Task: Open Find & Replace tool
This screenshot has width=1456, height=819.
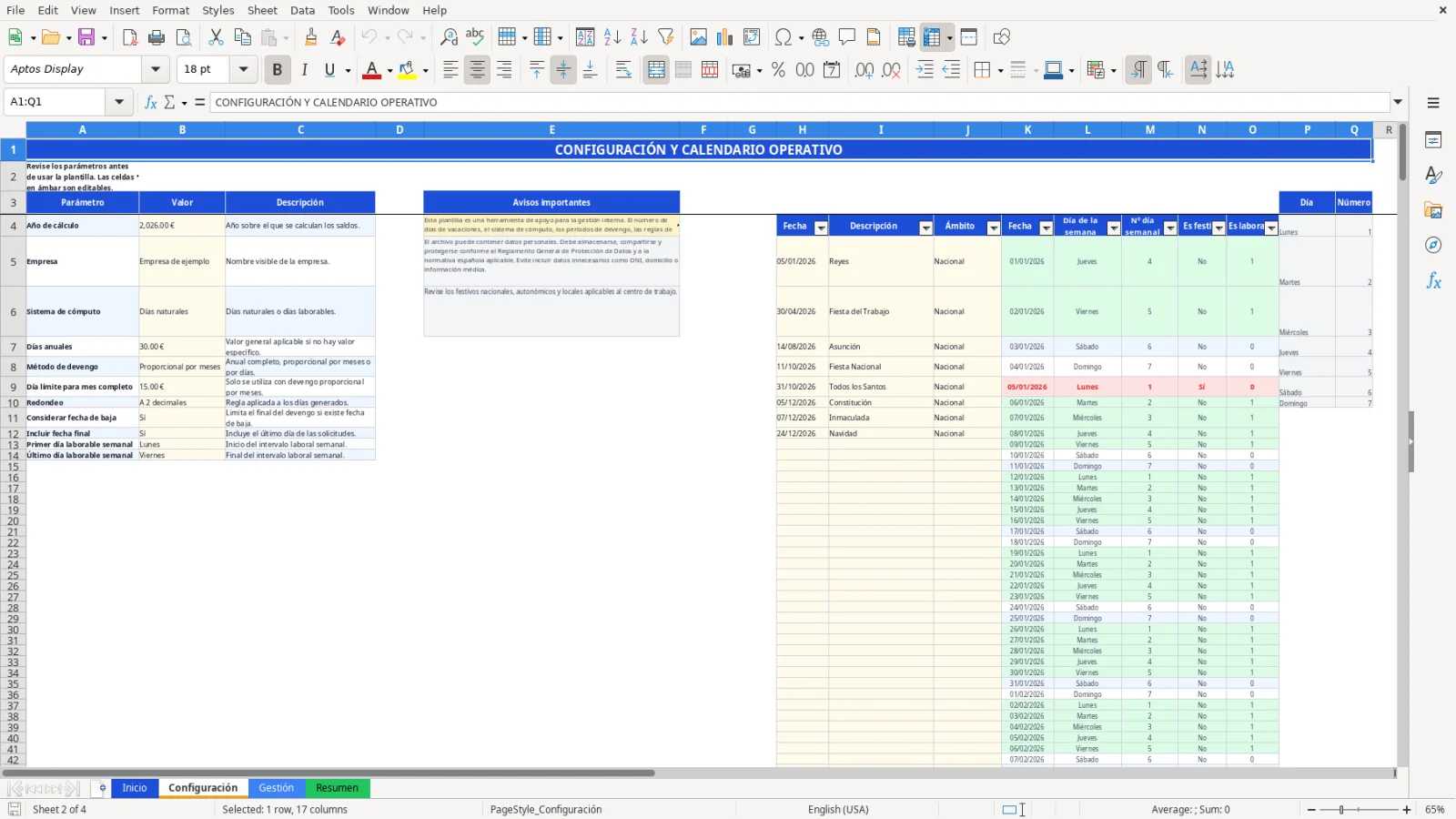Action: tap(449, 37)
